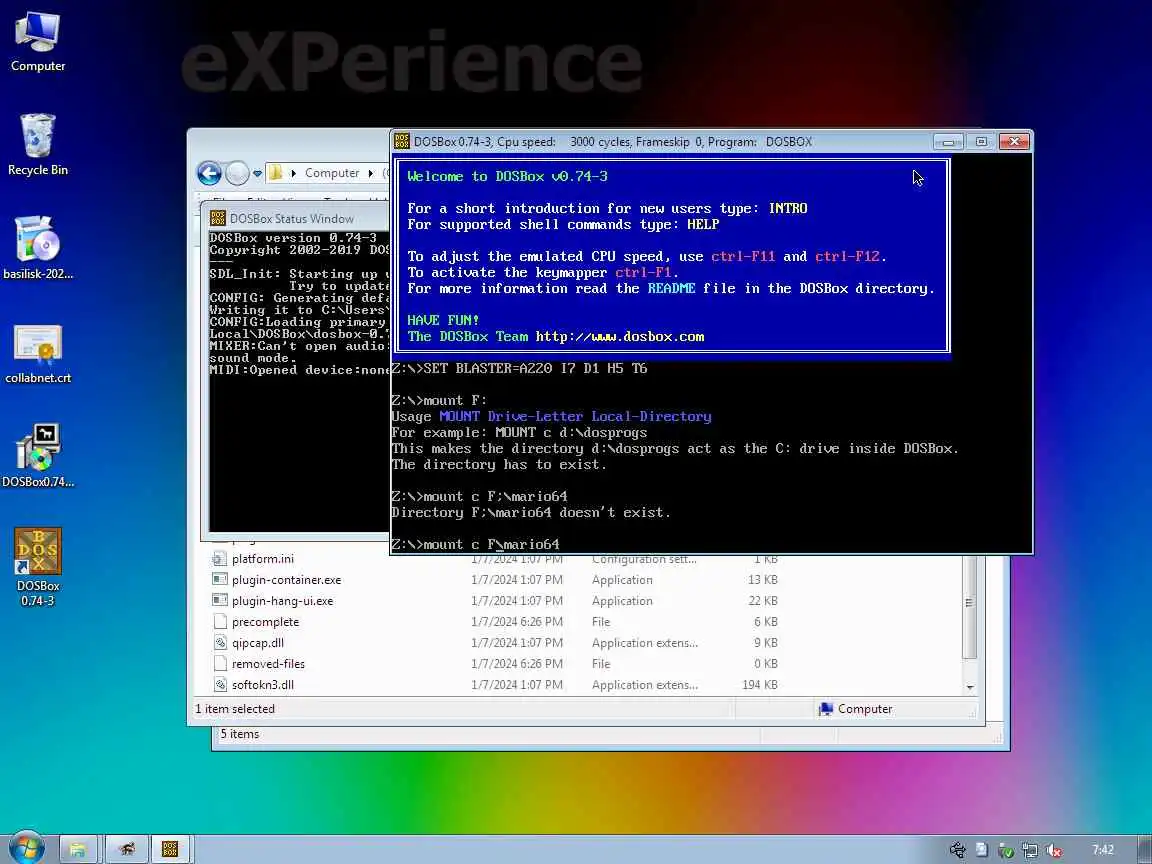Minimize the DOSBox window
This screenshot has height=864, width=1152.
point(948,142)
